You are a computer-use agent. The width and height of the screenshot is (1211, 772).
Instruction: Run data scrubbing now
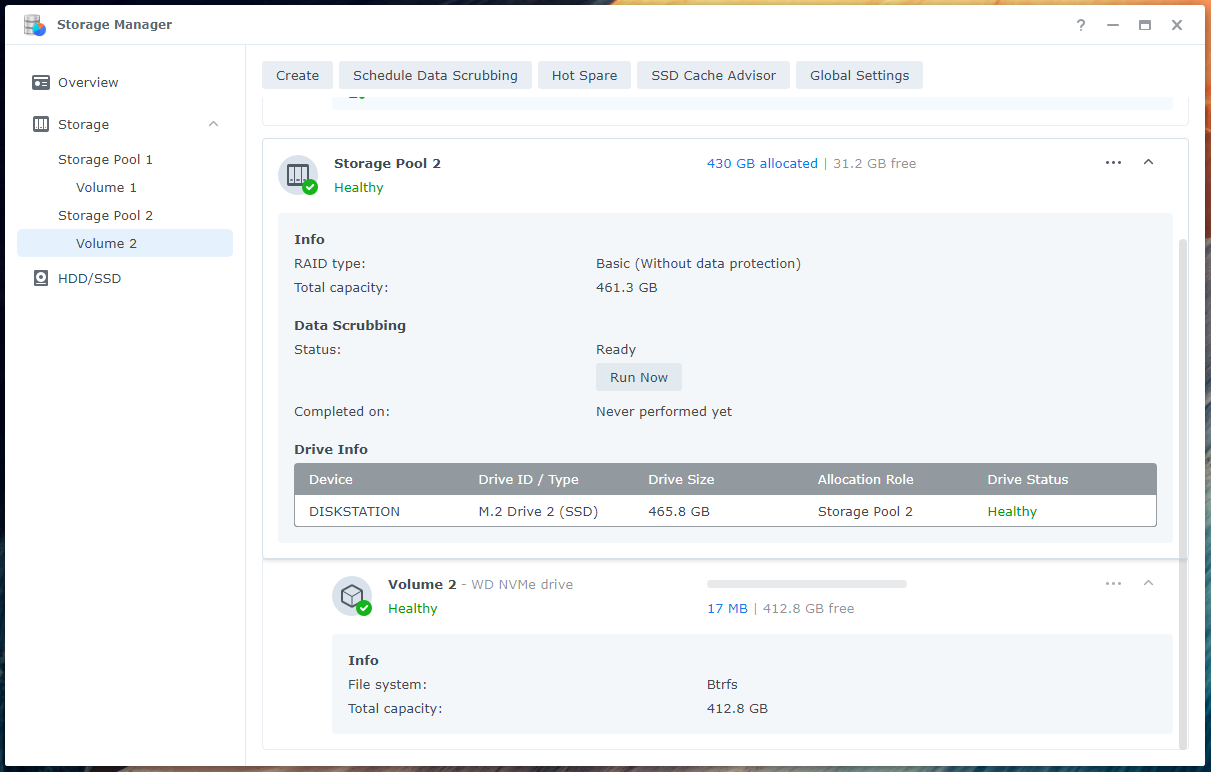click(638, 377)
